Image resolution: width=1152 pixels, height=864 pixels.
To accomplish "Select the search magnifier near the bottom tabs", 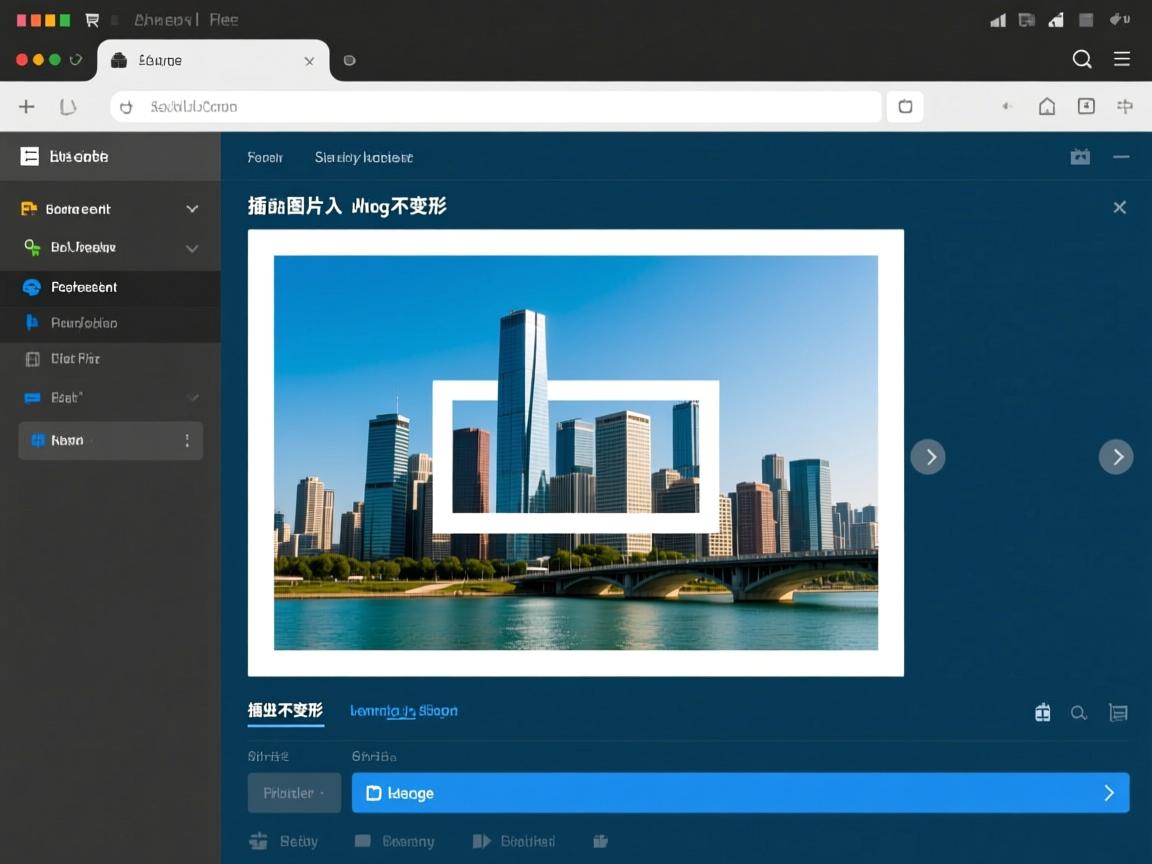I will 1079,712.
